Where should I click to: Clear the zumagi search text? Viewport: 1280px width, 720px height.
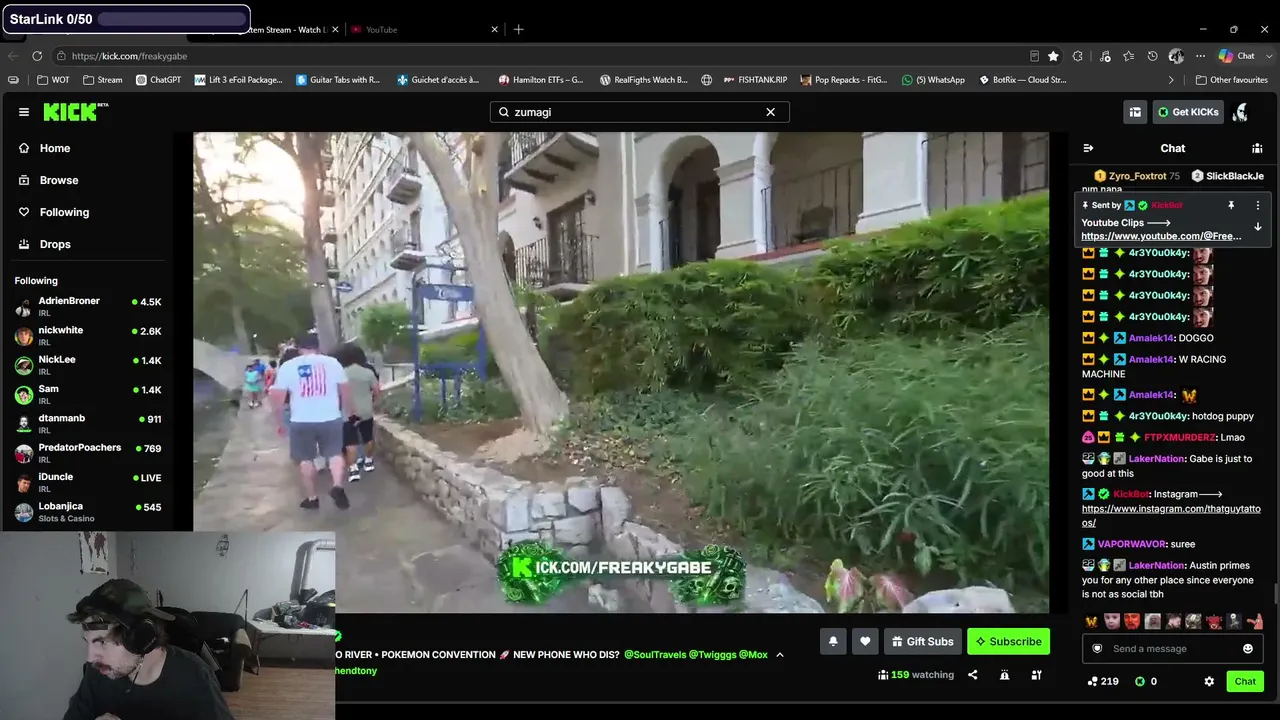pos(770,112)
